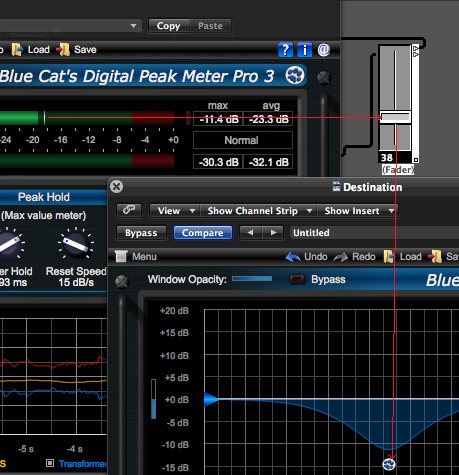Click Load folder icon in Destination plugin
The image size is (459, 475).
coord(389,257)
